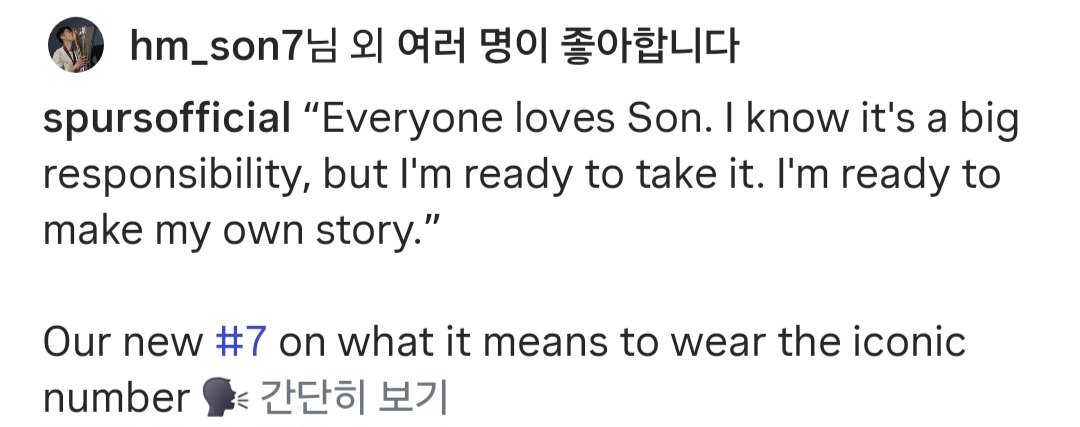Image resolution: width=1080 pixels, height=427 pixels.
Task: Open the liker's round profile picture
Action: (x=76, y=45)
